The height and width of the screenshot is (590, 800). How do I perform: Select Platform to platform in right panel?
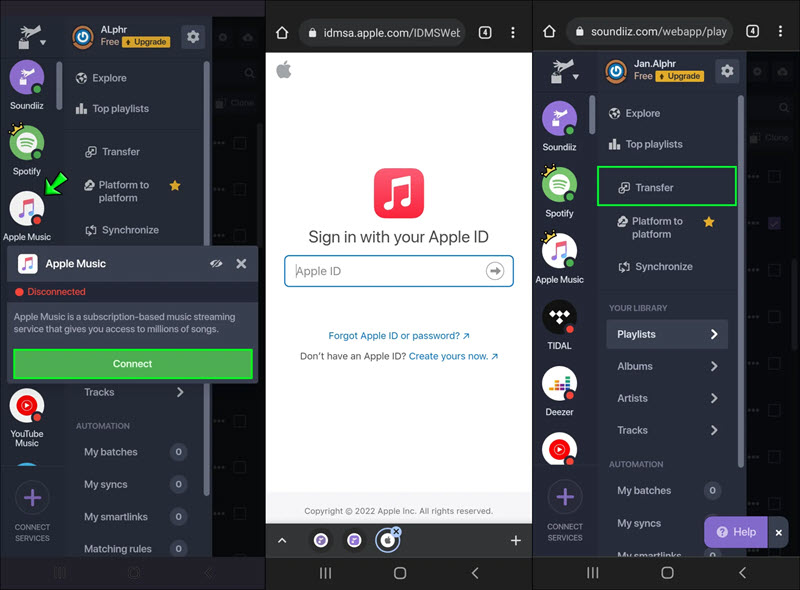pyautogui.click(x=657, y=228)
